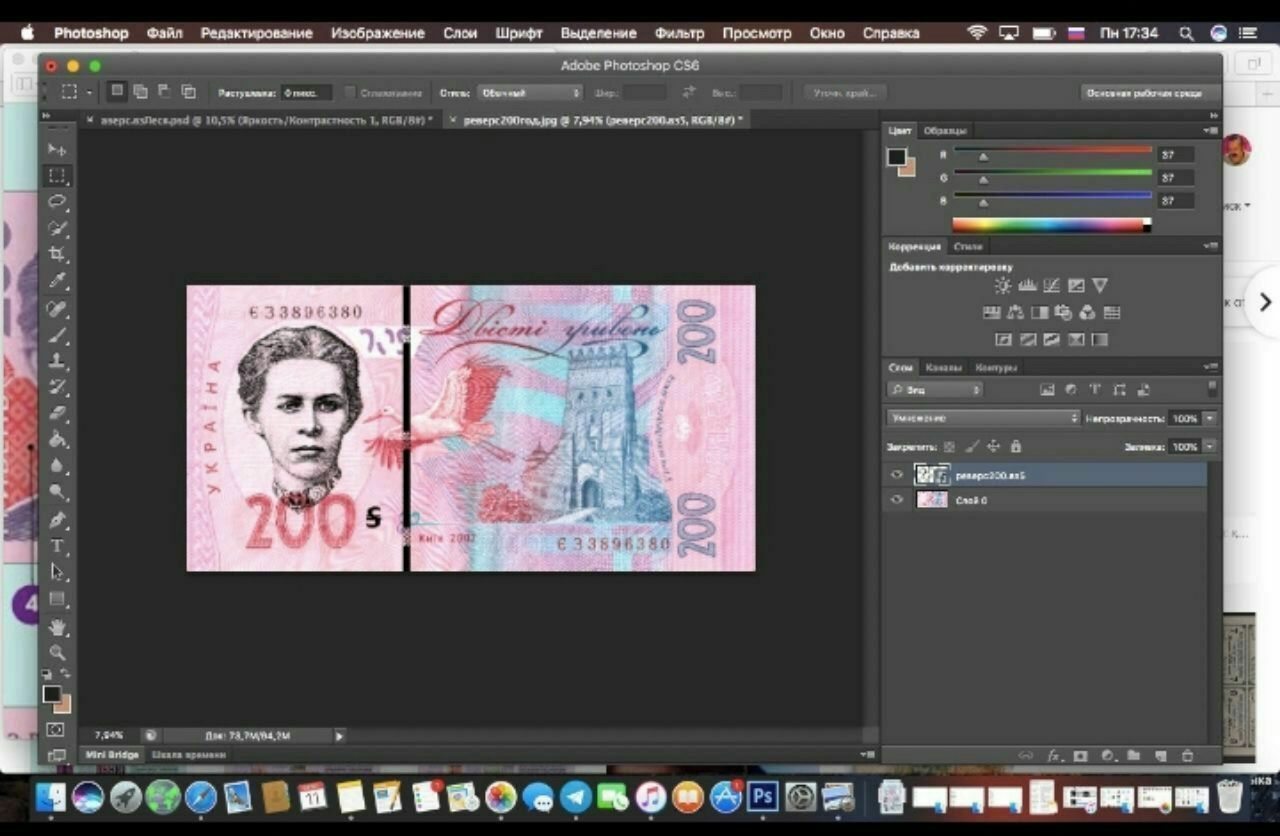This screenshot has width=1280, height=836.
Task: Open the Фильтр menu
Action: click(x=679, y=33)
